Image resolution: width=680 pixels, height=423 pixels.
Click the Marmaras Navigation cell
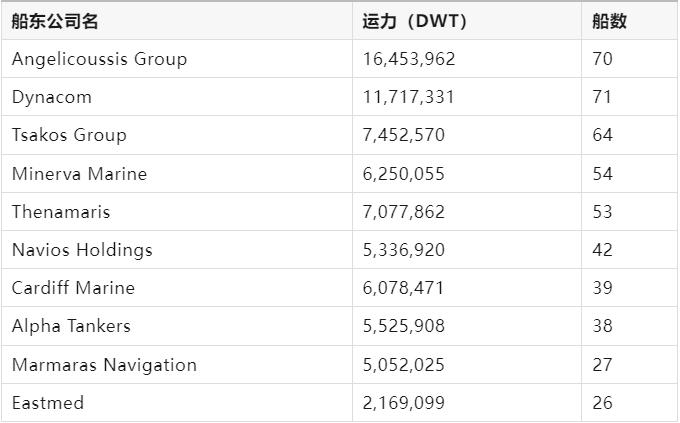(177, 364)
